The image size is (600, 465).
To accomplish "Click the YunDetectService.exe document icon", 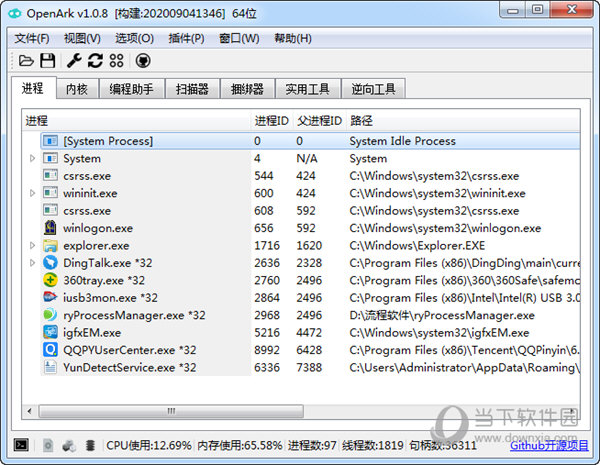I will pos(50,367).
